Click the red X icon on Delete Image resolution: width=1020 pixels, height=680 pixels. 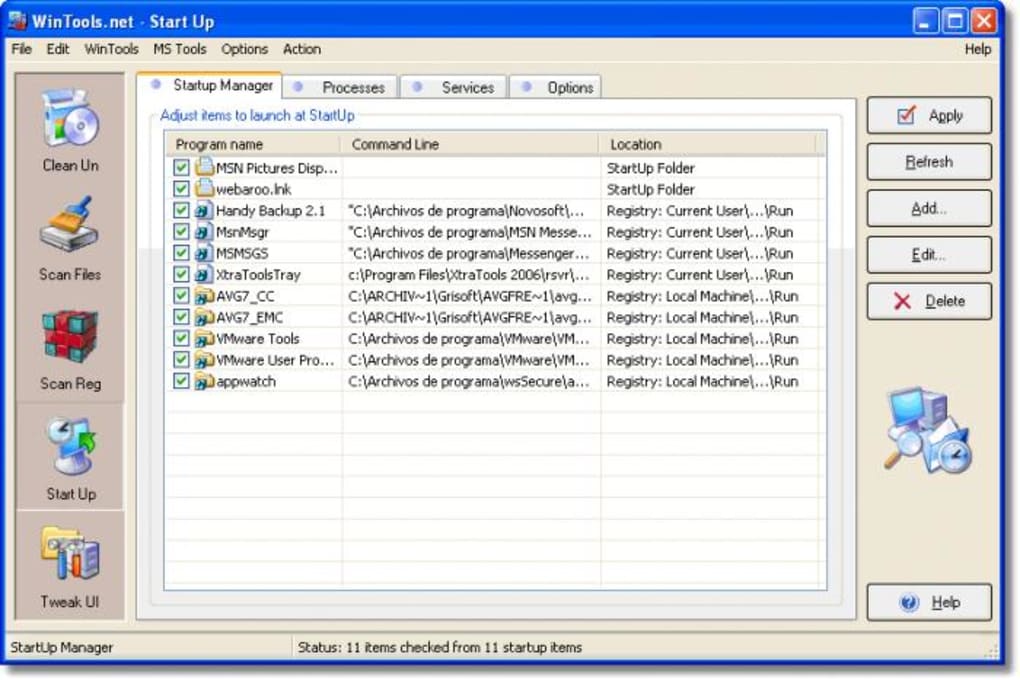[x=902, y=301]
